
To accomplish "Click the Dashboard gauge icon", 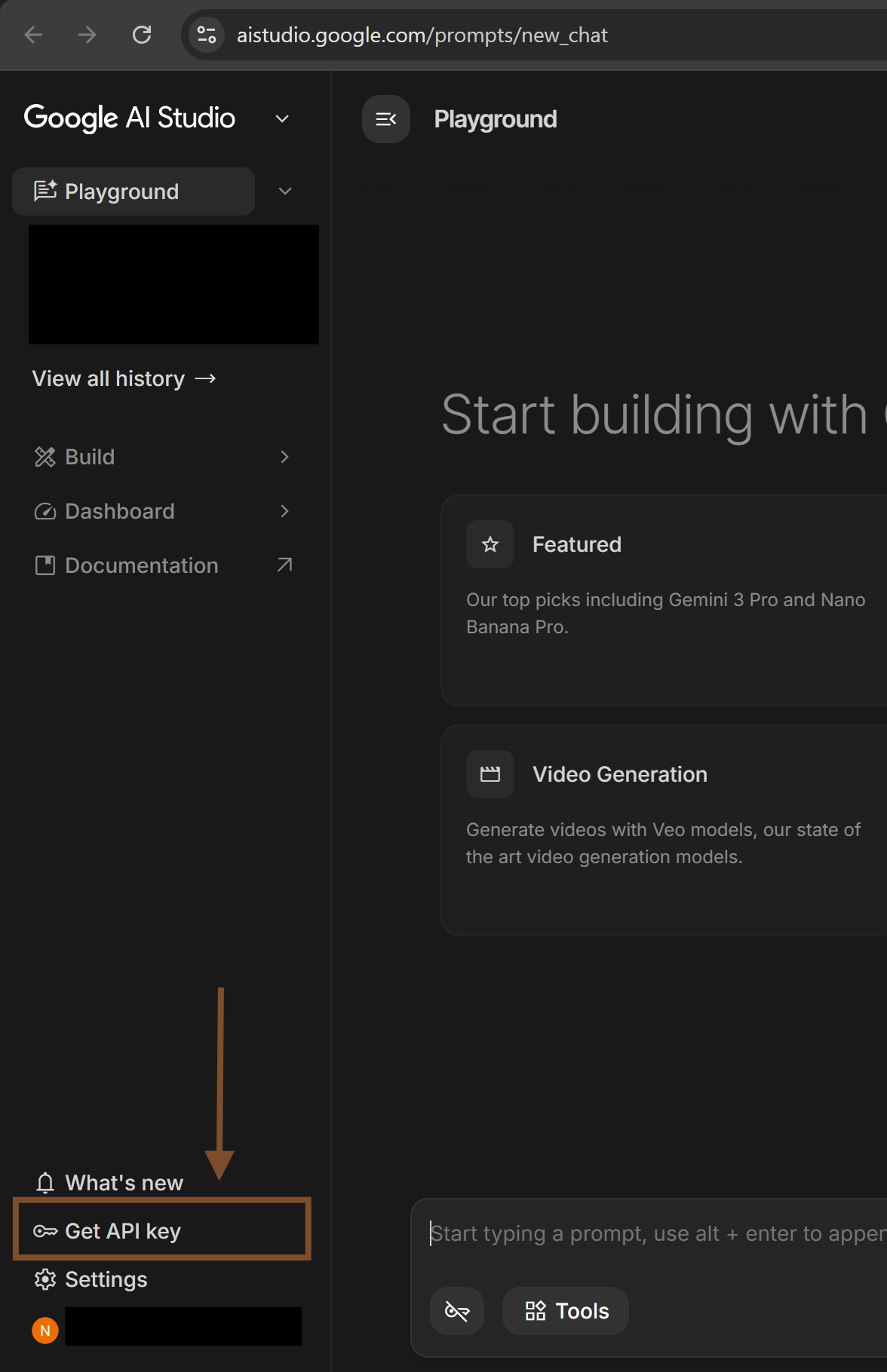I will click(45, 511).
